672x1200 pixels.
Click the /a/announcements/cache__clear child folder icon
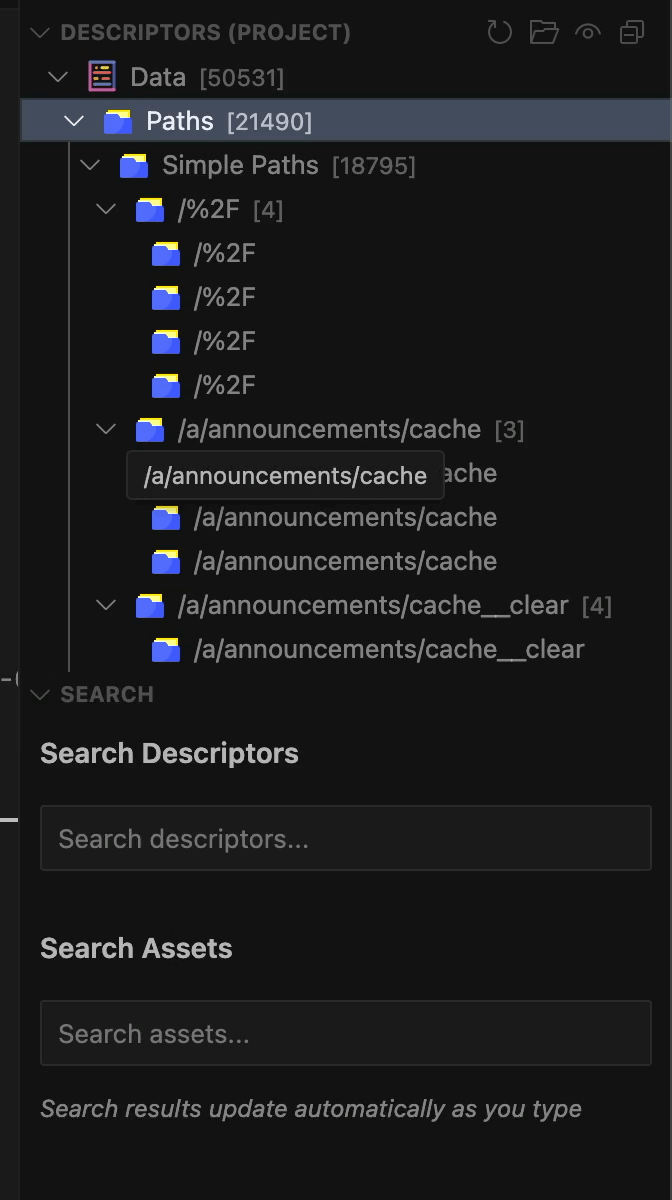(166, 650)
